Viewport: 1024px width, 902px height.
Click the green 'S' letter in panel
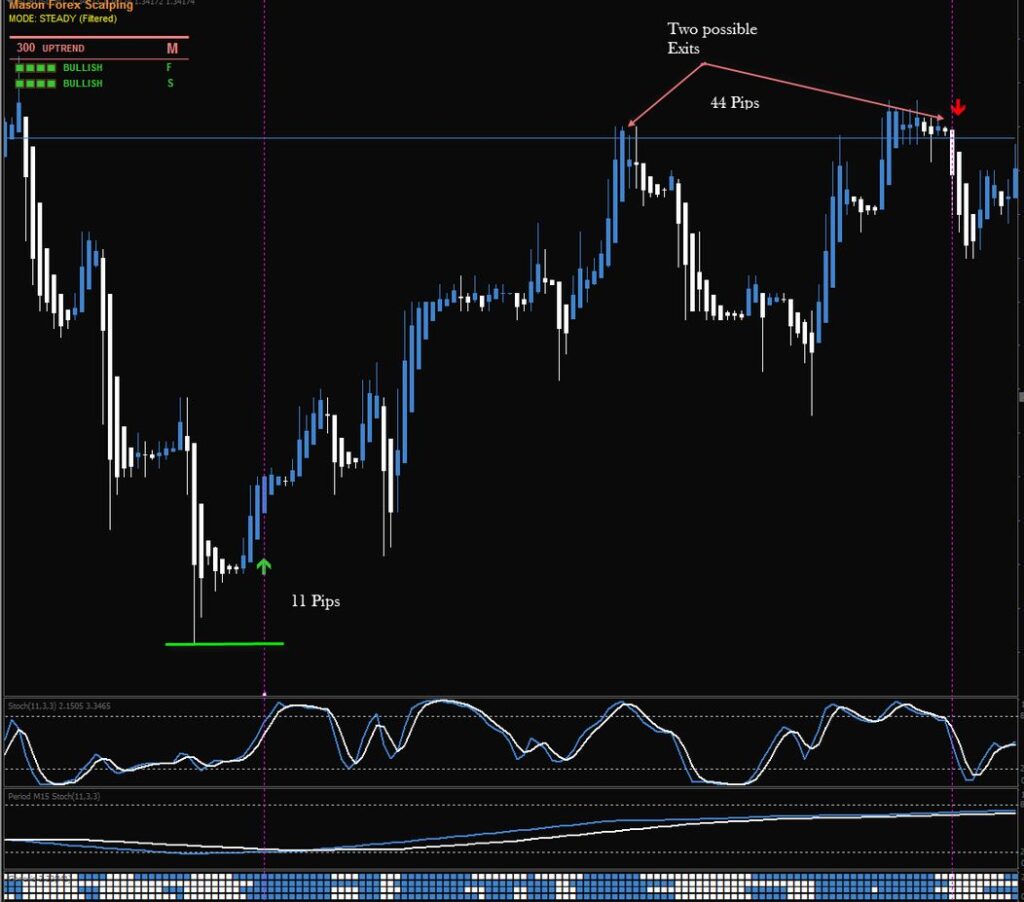coord(170,83)
